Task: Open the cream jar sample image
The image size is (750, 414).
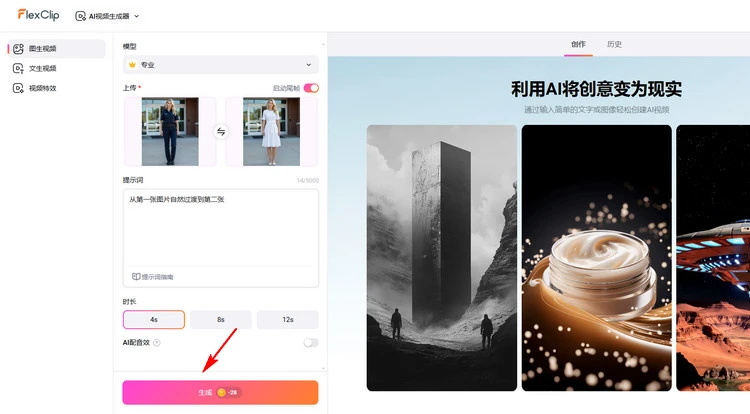Action: coord(596,258)
